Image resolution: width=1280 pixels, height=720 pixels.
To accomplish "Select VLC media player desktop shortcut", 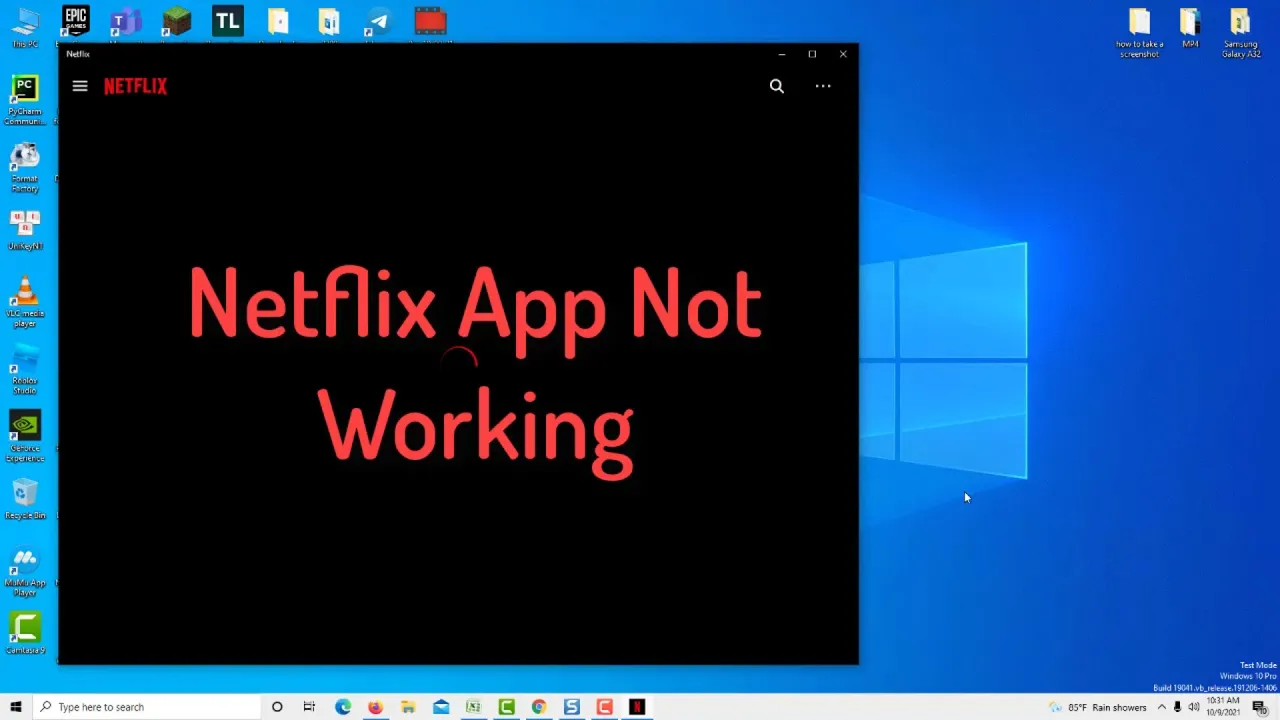I will (x=25, y=302).
